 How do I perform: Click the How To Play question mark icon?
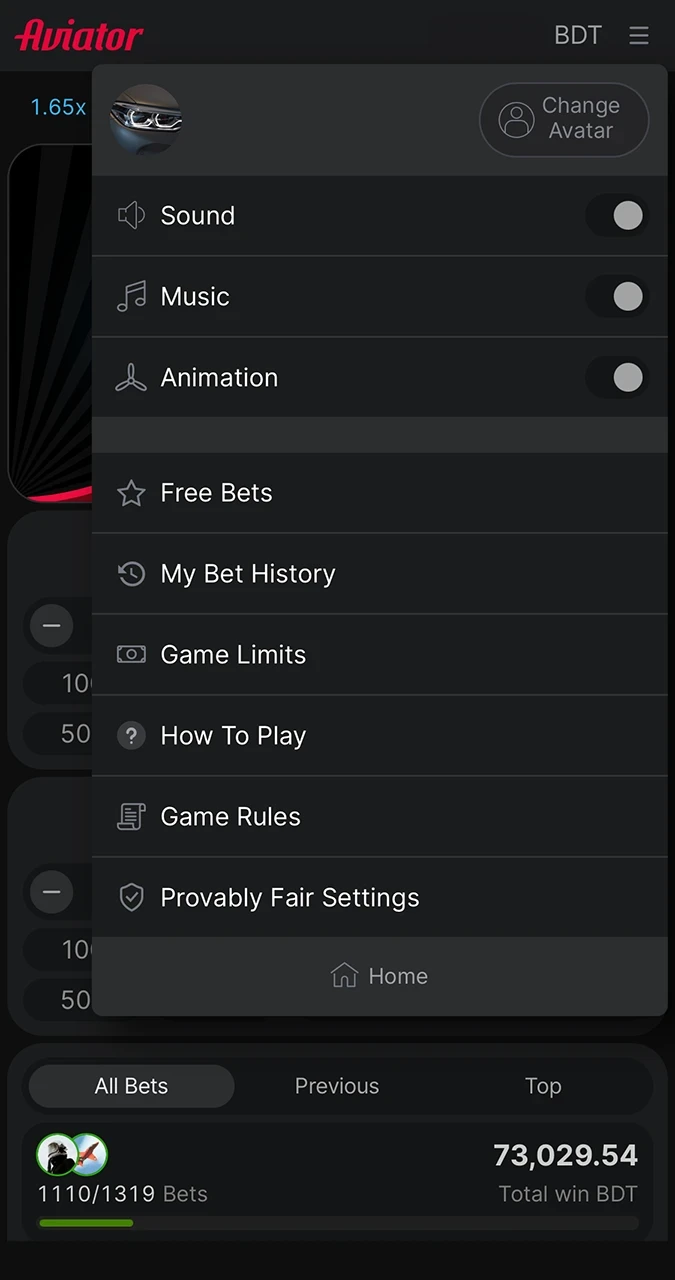coord(131,735)
